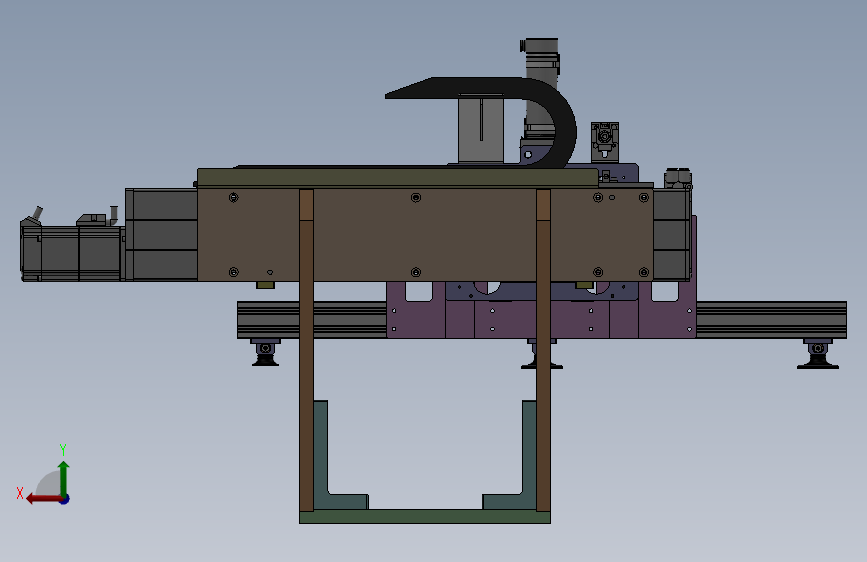
Task: Select the large brown side cover plate
Action: click(425, 235)
